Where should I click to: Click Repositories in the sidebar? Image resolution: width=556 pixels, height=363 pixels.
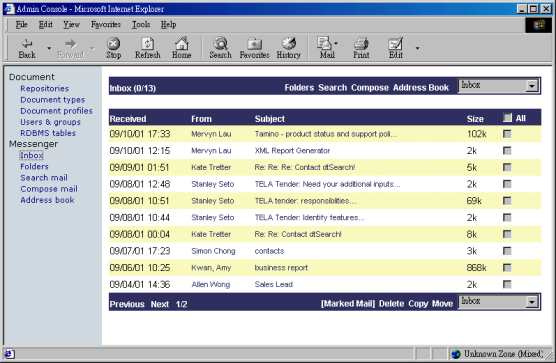tap(45, 89)
